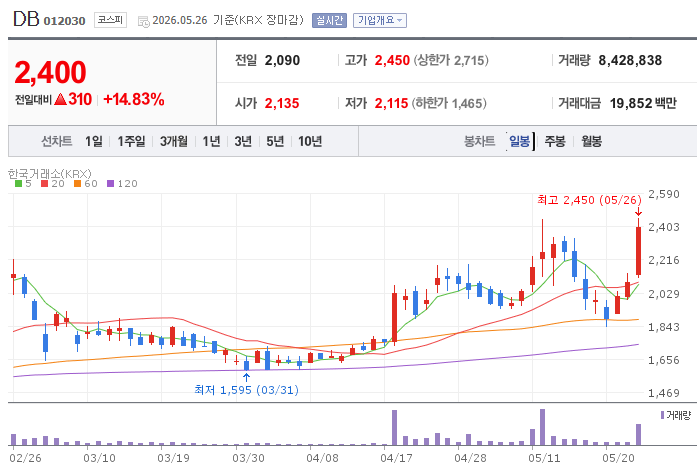The image size is (697, 470).
Task: Click the red up-triangle change icon
Action: (x=60, y=99)
